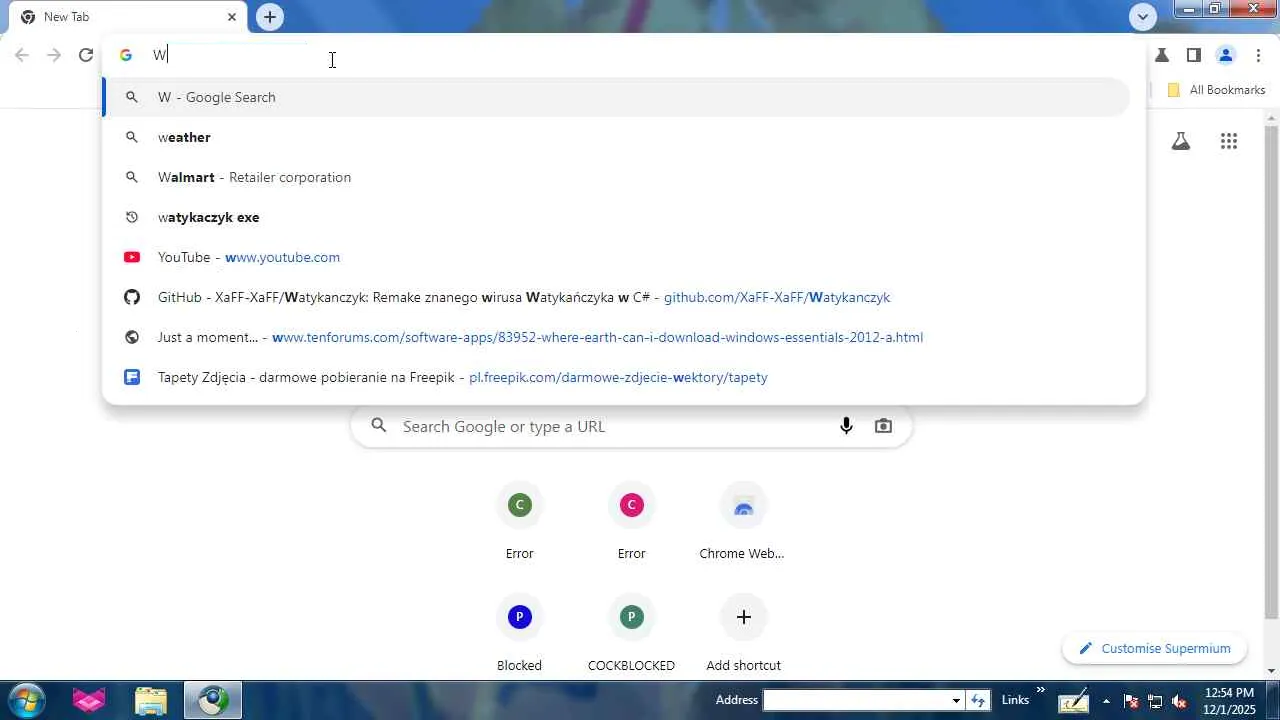This screenshot has width=1280, height=720.
Task: Open the network tray icon
Action: click(1155, 700)
